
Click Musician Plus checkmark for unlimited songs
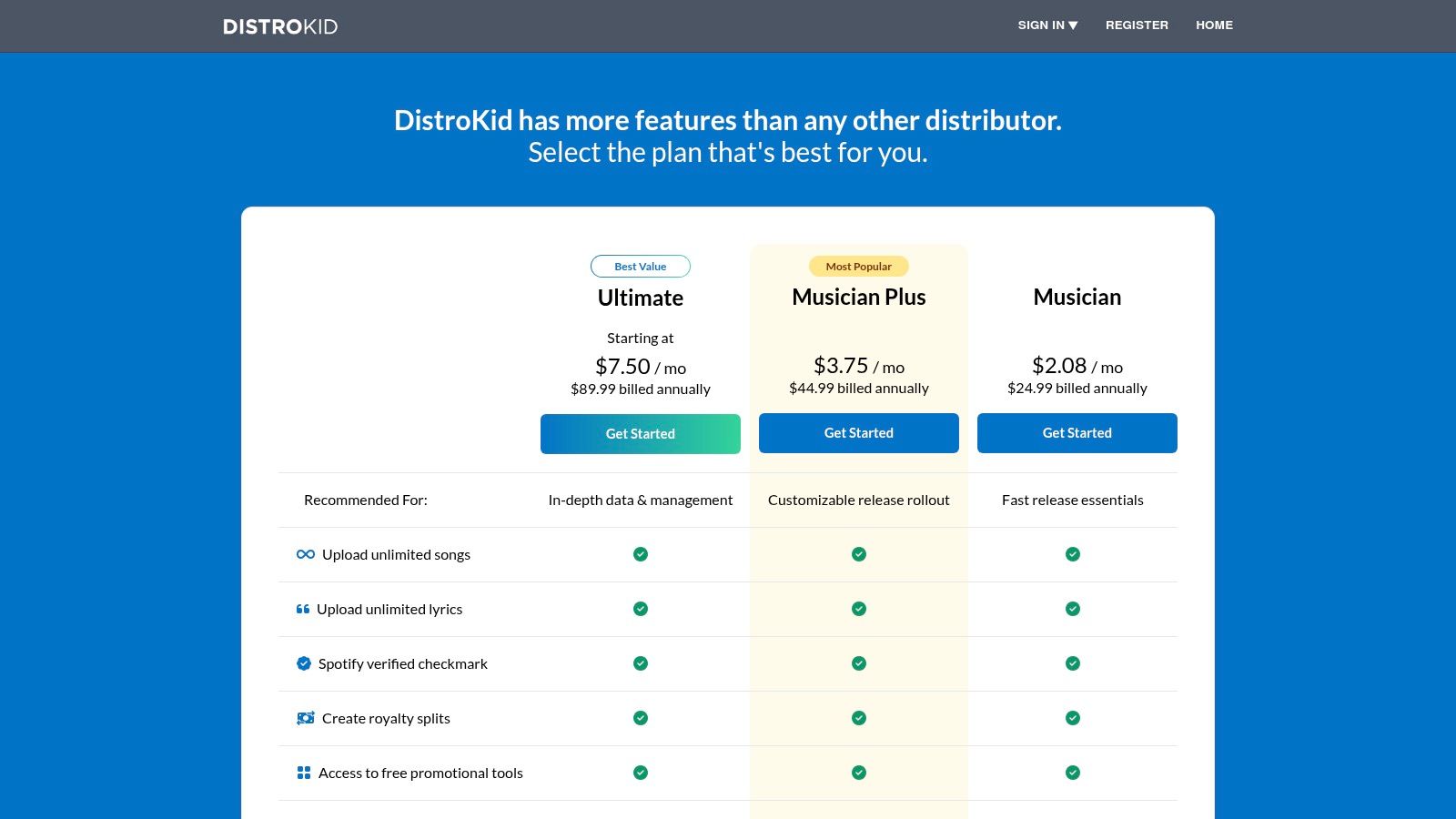pyautogui.click(x=859, y=554)
